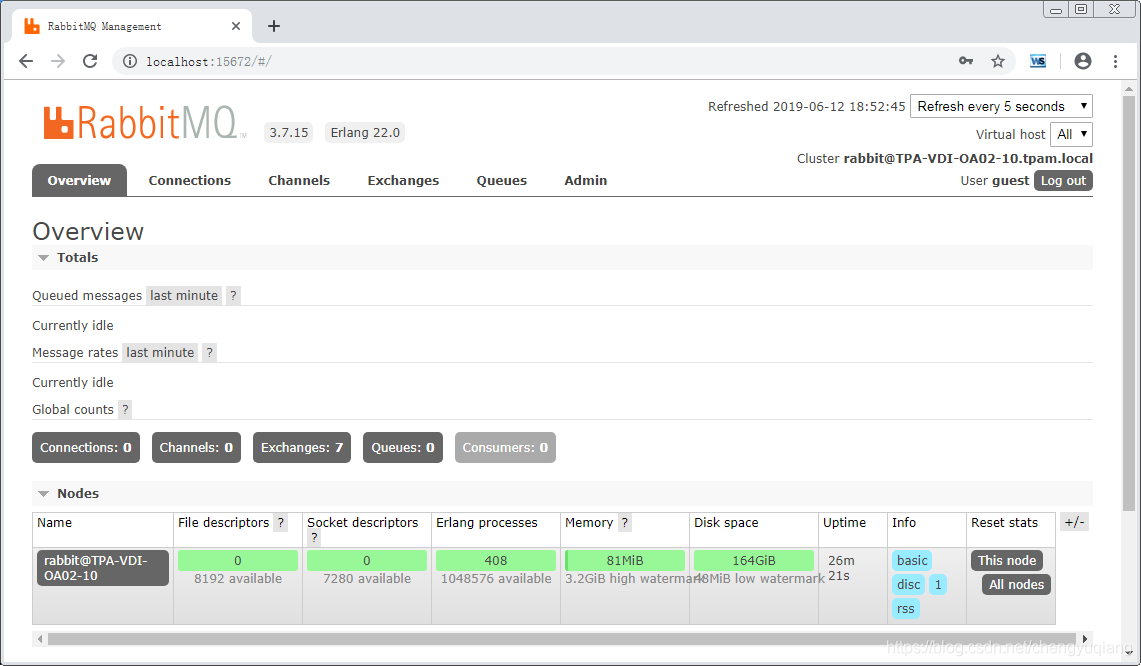Open Chrome's three-dot menu
The width and height of the screenshot is (1141, 666).
(1116, 61)
